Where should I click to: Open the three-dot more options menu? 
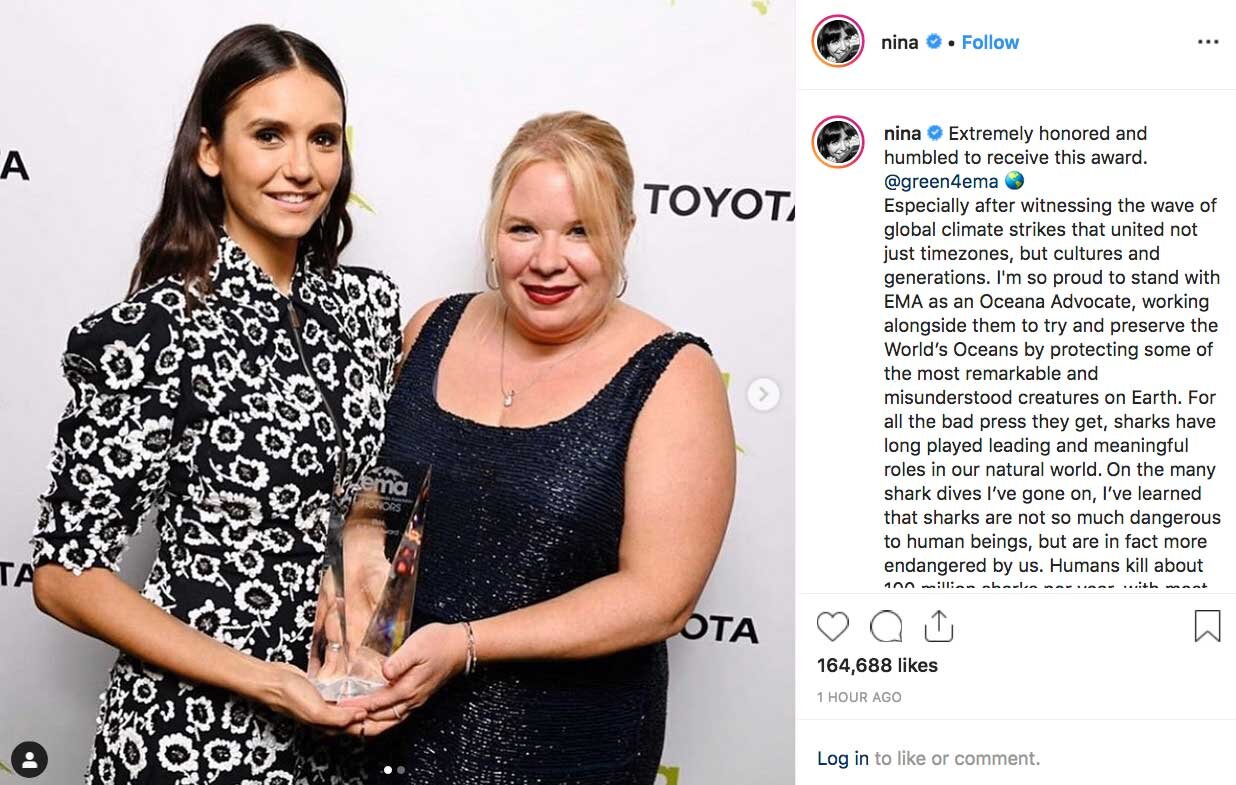1208,42
